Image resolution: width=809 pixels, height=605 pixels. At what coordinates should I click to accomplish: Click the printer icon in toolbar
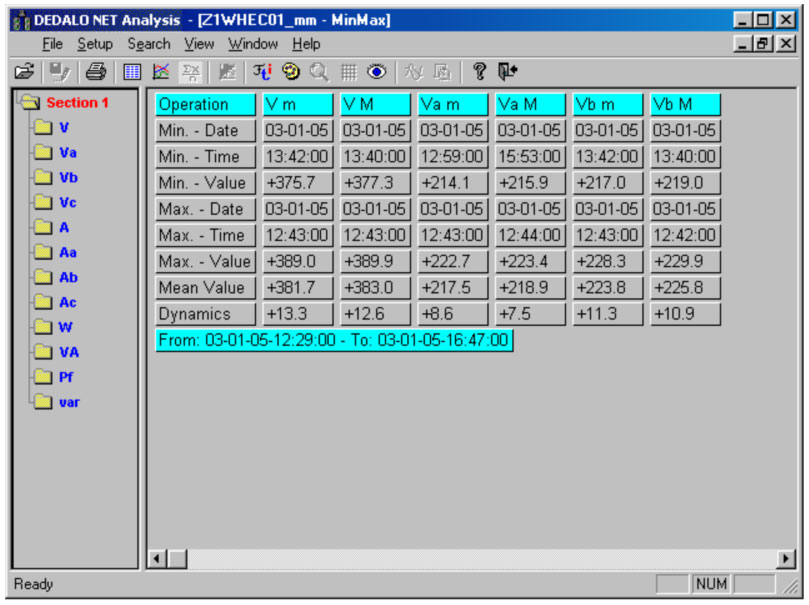click(95, 71)
